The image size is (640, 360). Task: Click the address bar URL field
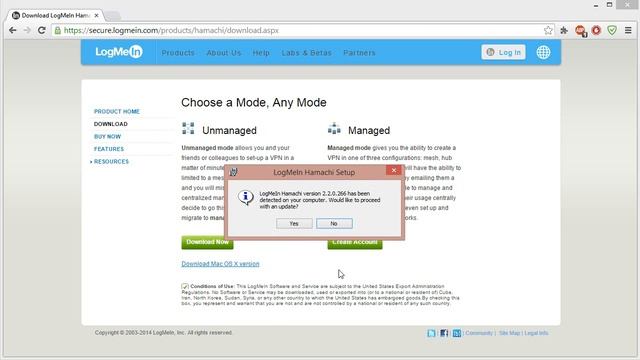[302, 30]
